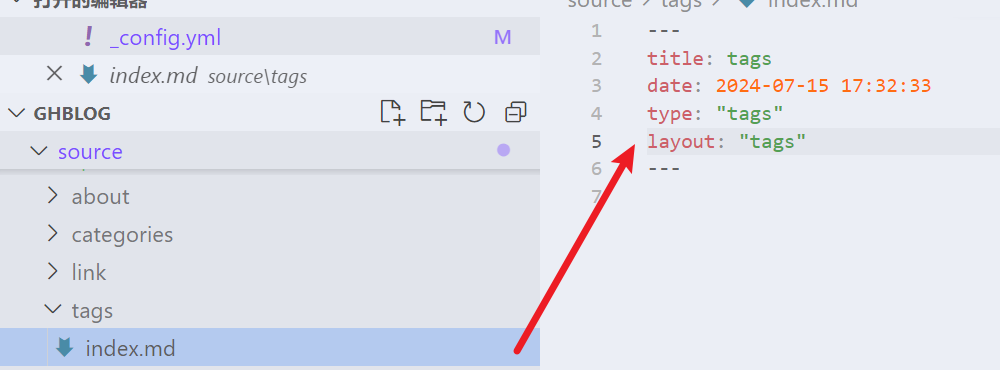Click the date value 2024-07-15 17:32:33

coord(823,85)
